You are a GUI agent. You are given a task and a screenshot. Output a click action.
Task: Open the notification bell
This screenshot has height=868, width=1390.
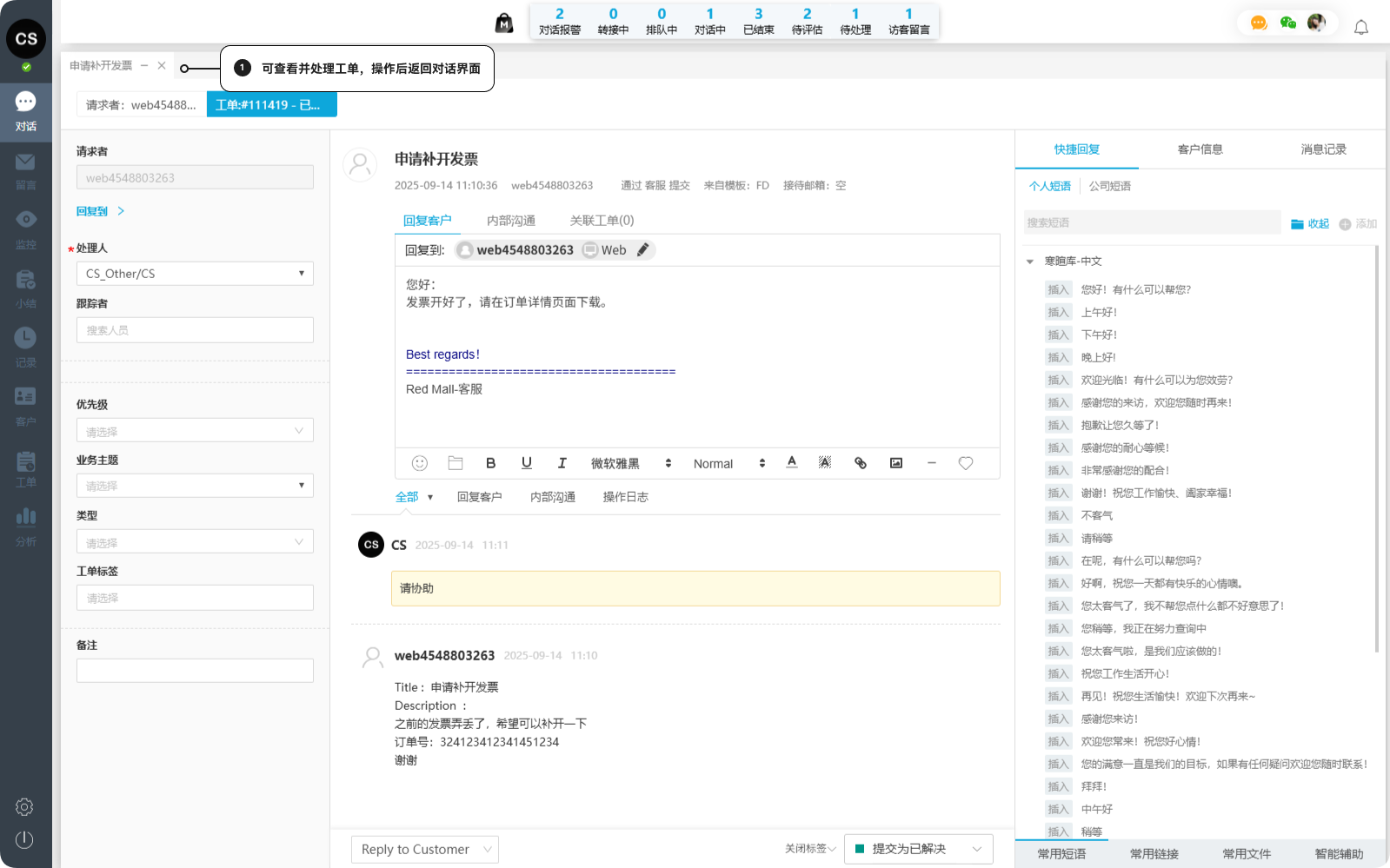1360,28
